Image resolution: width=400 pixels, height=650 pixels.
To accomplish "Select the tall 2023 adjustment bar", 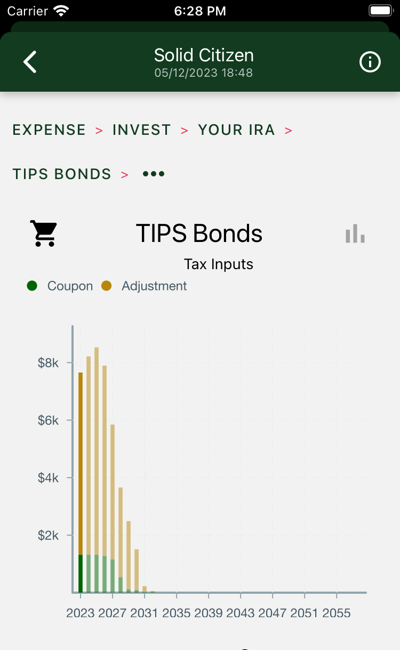I will pyautogui.click(x=80, y=463).
